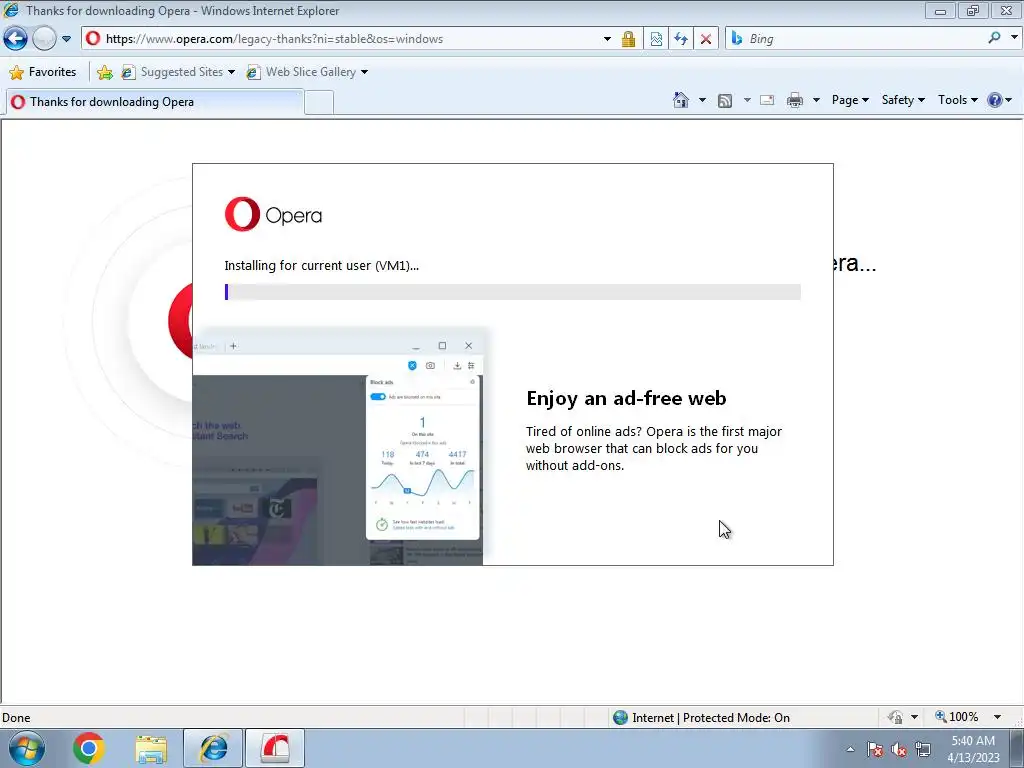
Task: Click the status bar globe icon
Action: (620, 718)
